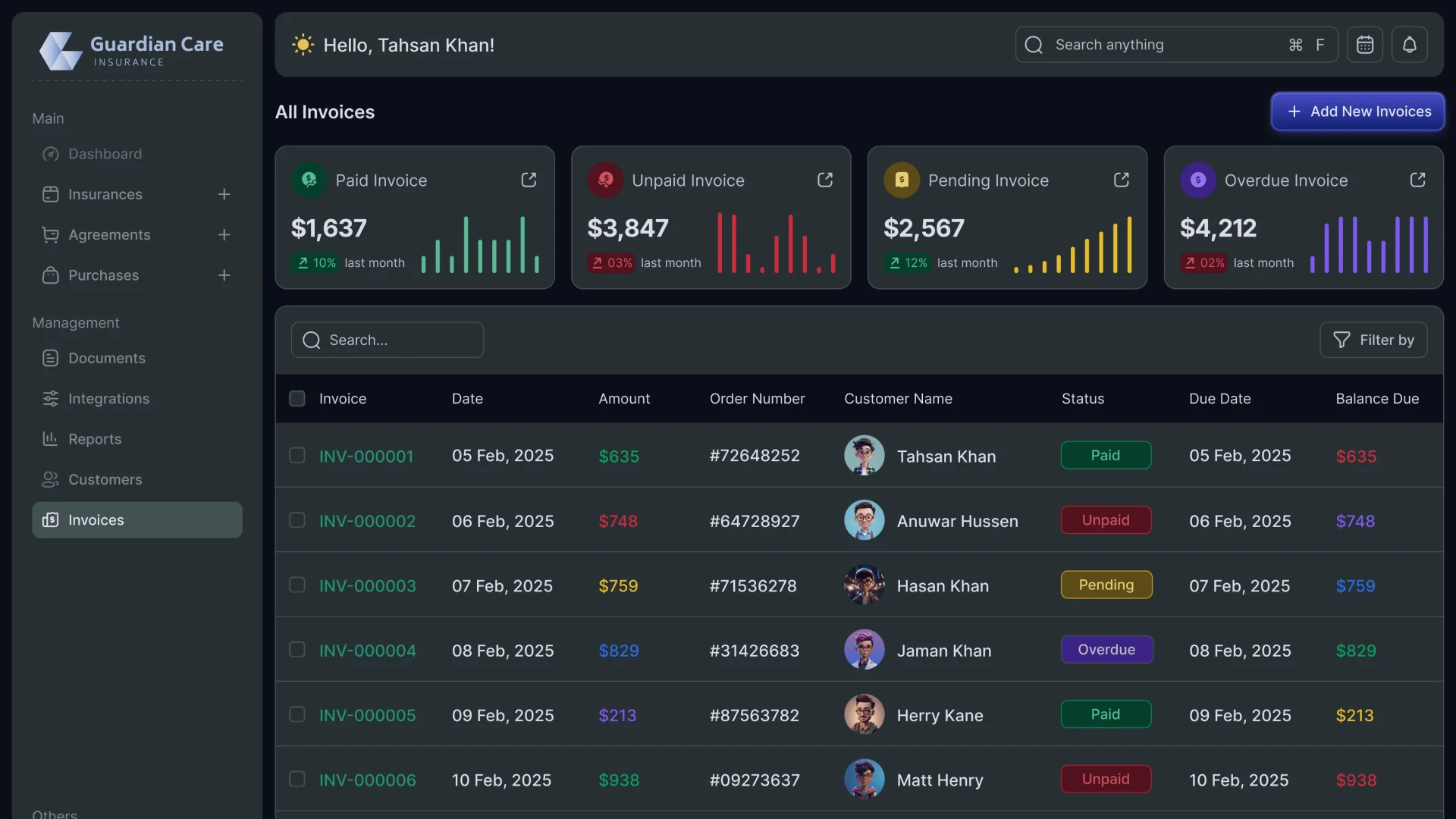Screen dimensions: 1456x819
Task: Go to Dashboard in the sidebar
Action: pos(105,154)
